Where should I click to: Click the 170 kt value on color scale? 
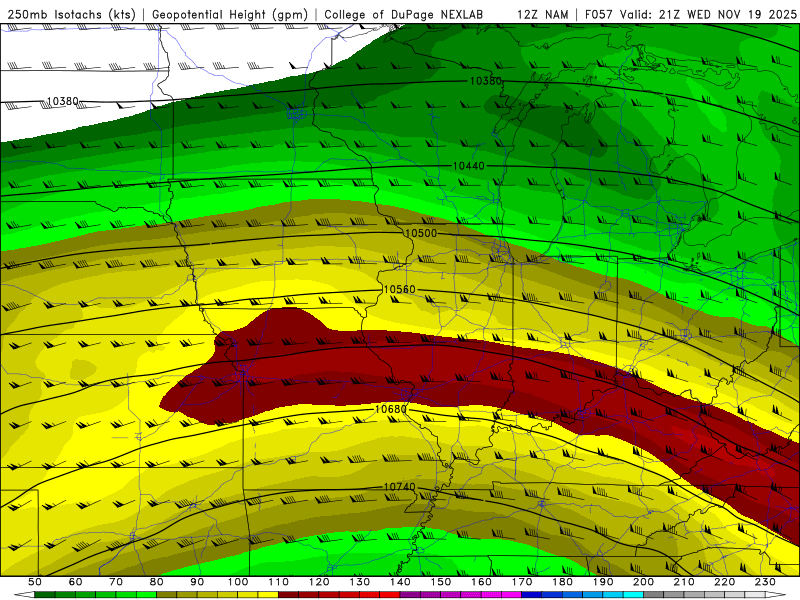point(522,582)
